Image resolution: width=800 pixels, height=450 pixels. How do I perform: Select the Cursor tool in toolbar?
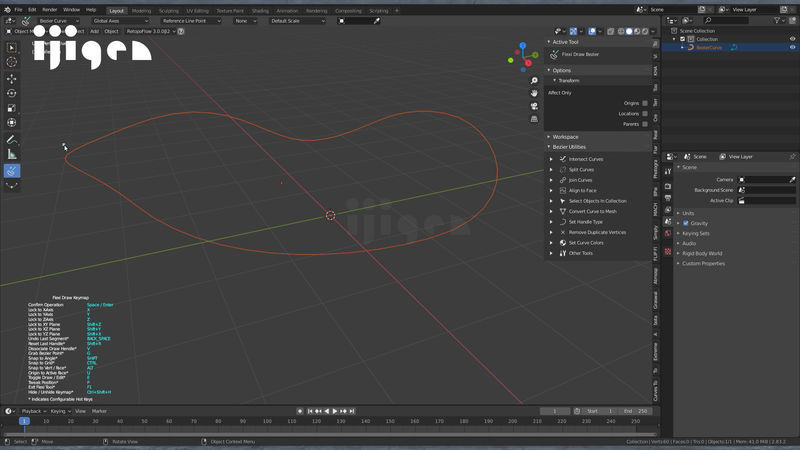tap(11, 62)
